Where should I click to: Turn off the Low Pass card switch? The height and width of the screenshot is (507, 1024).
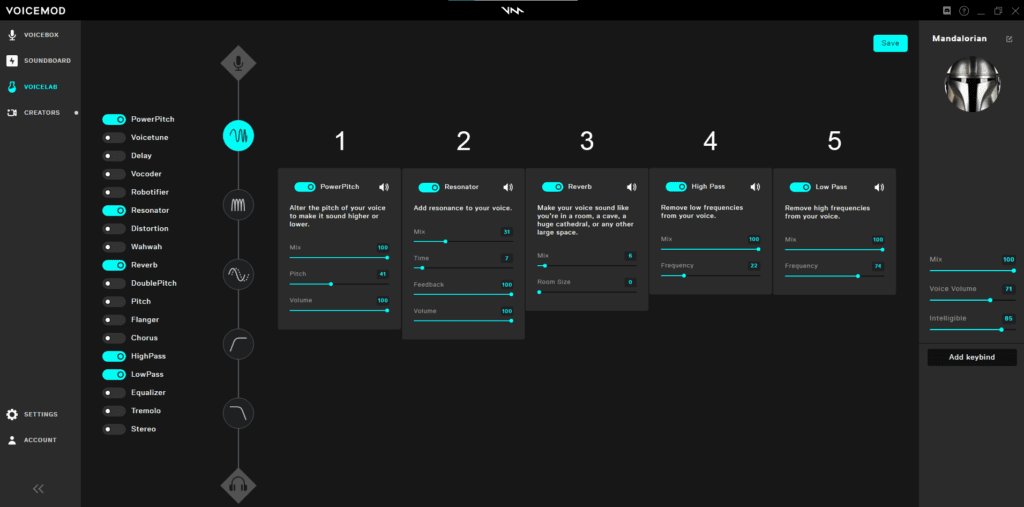(800, 187)
